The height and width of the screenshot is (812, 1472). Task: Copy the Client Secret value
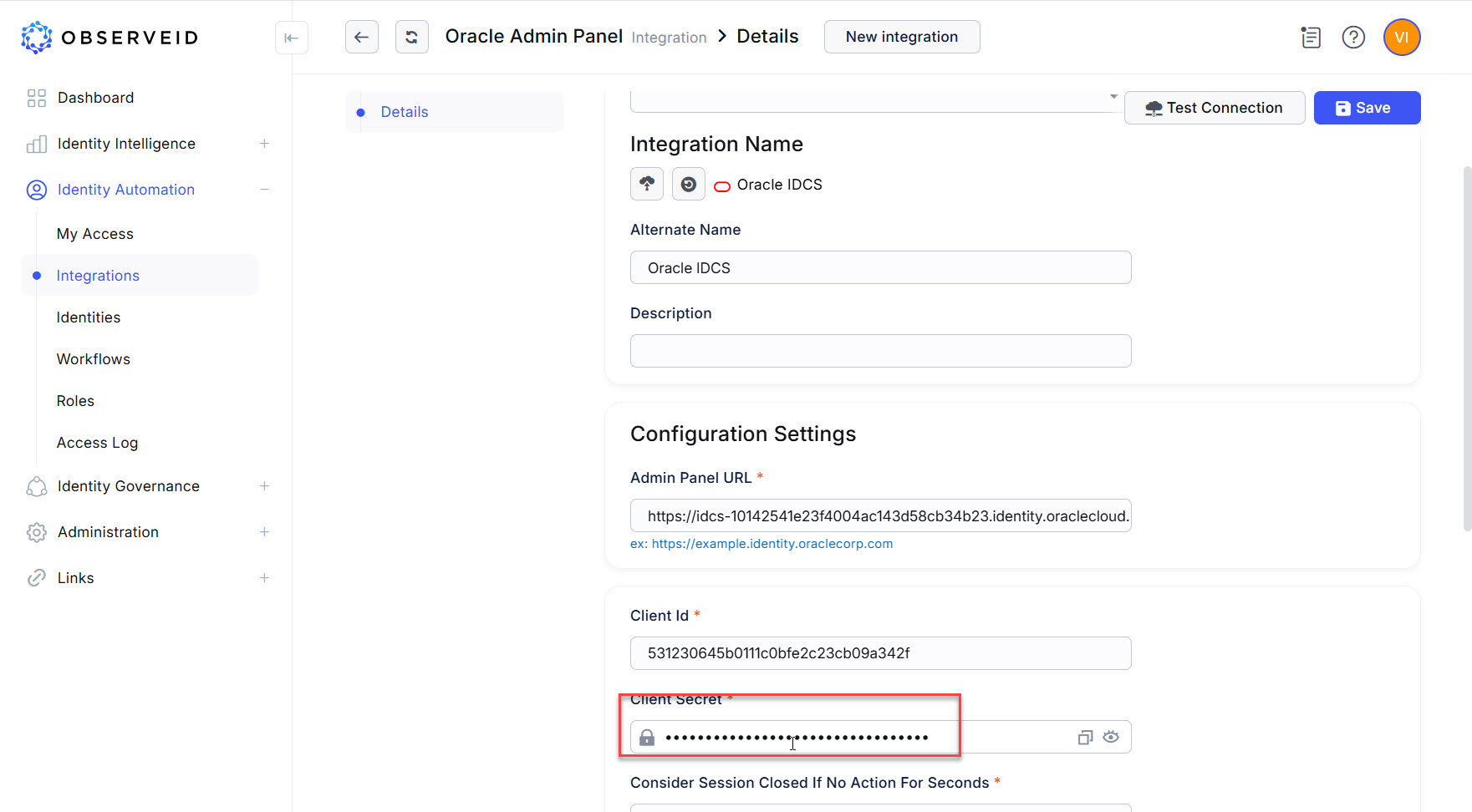pos(1085,737)
